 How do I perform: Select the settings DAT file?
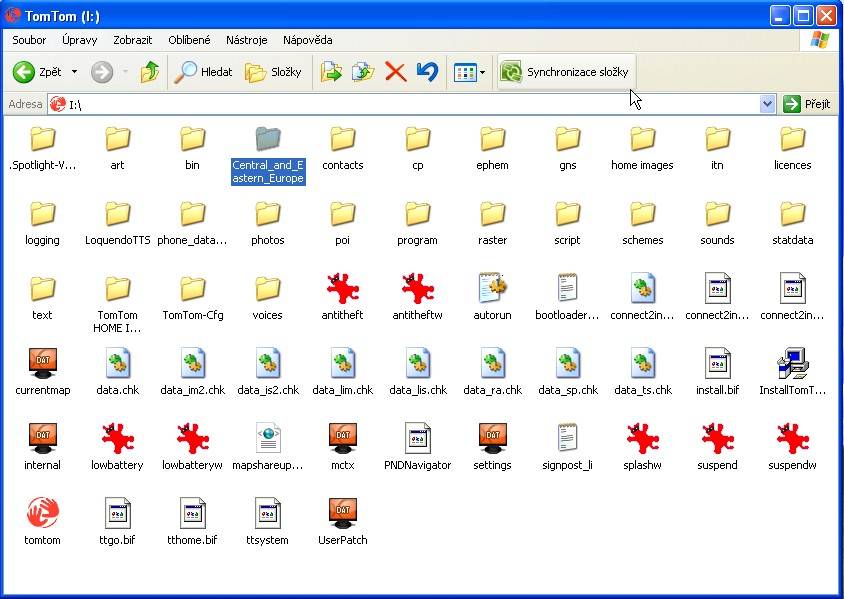[x=492, y=447]
